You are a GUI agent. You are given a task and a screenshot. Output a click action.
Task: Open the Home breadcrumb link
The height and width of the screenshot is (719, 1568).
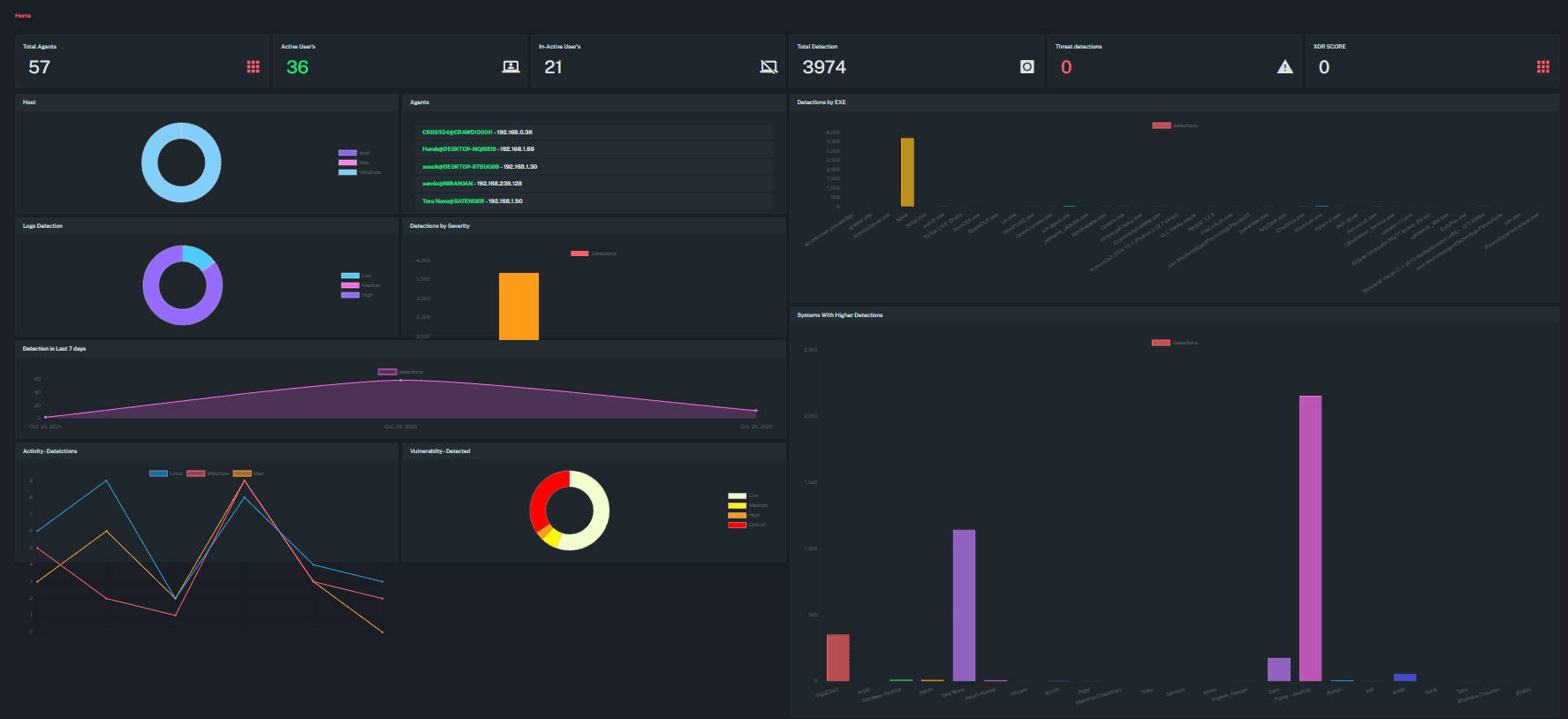pyautogui.click(x=23, y=16)
